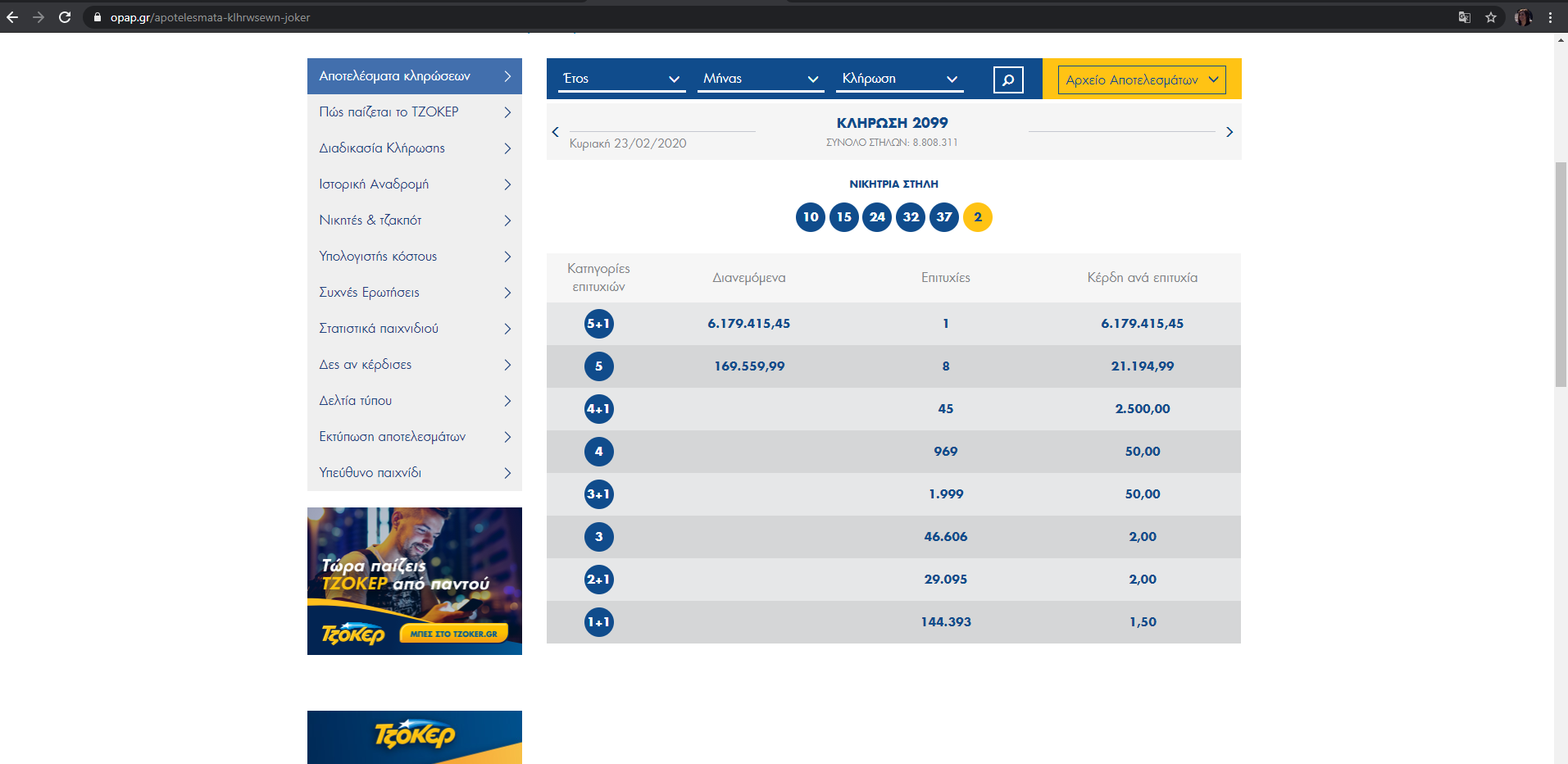Click the site lock icon

click(x=98, y=17)
